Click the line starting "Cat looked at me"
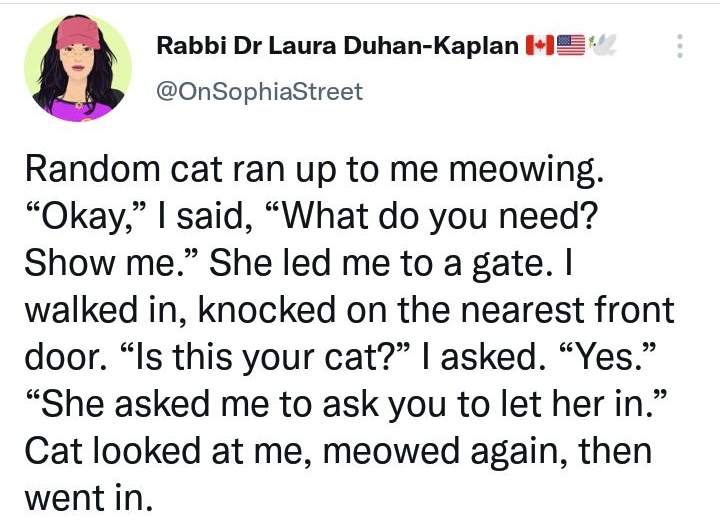Image resolution: width=720 pixels, height=522 pixels. pyautogui.click(x=337, y=450)
